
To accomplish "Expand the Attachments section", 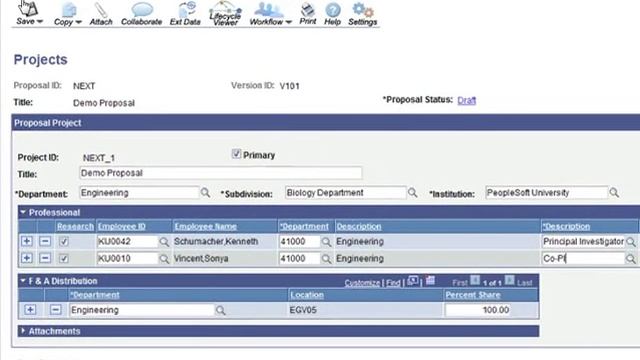I will (22, 331).
